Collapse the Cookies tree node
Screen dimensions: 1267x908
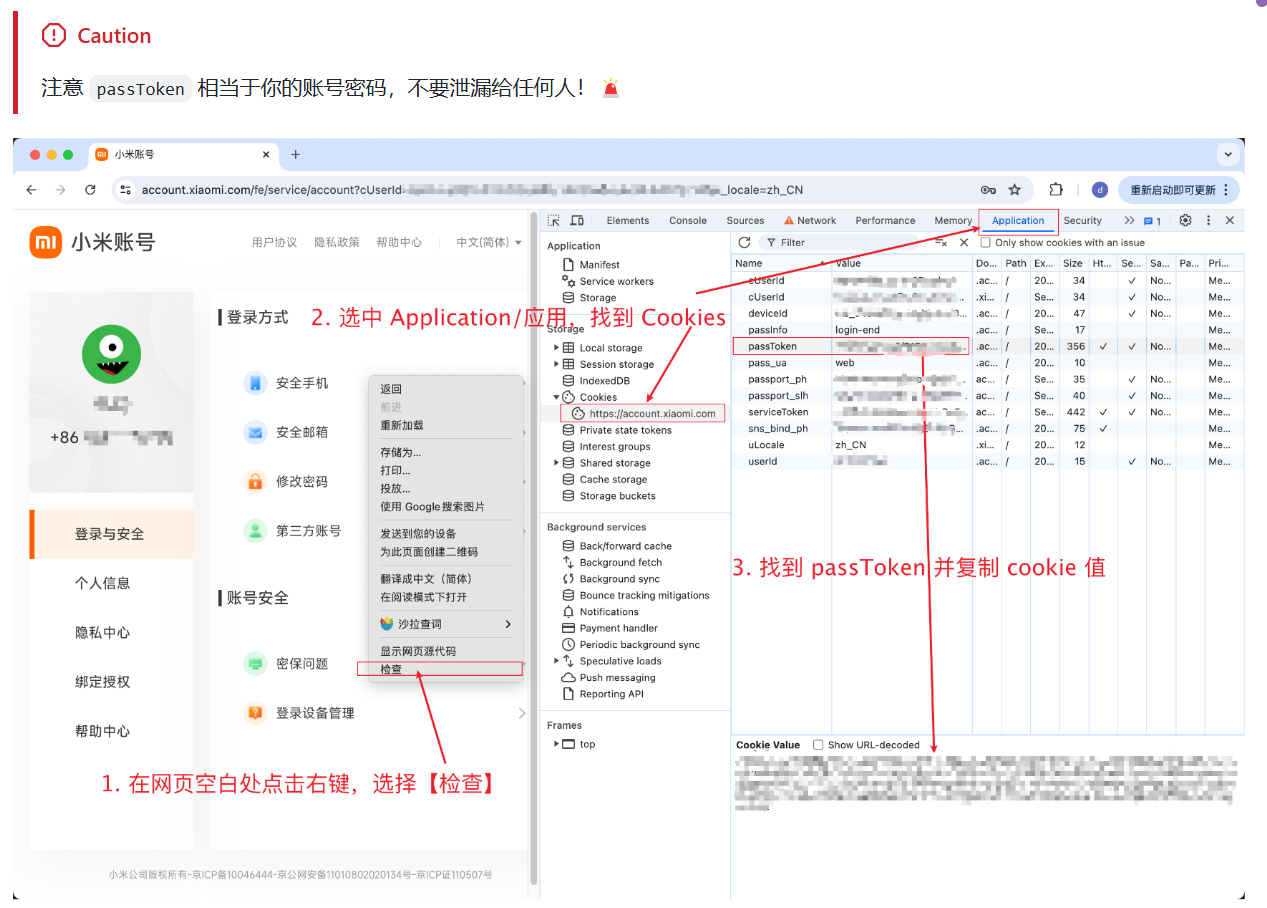557,397
